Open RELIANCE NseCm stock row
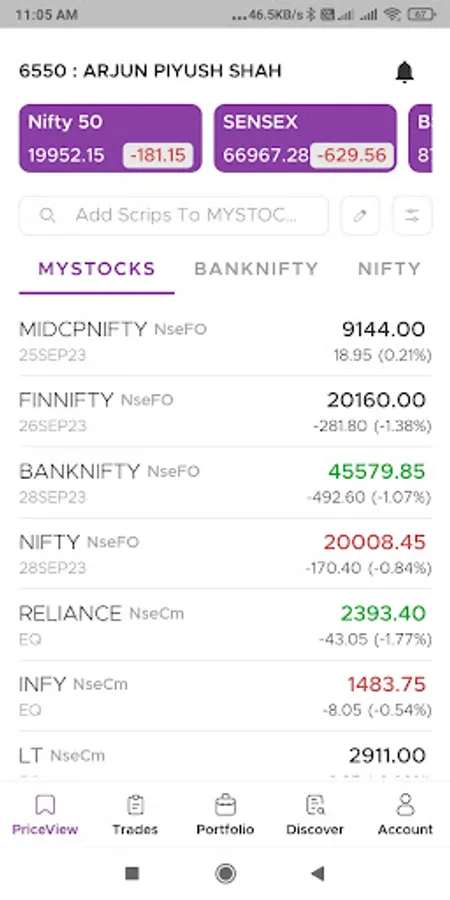The height and width of the screenshot is (900, 450). click(225, 625)
